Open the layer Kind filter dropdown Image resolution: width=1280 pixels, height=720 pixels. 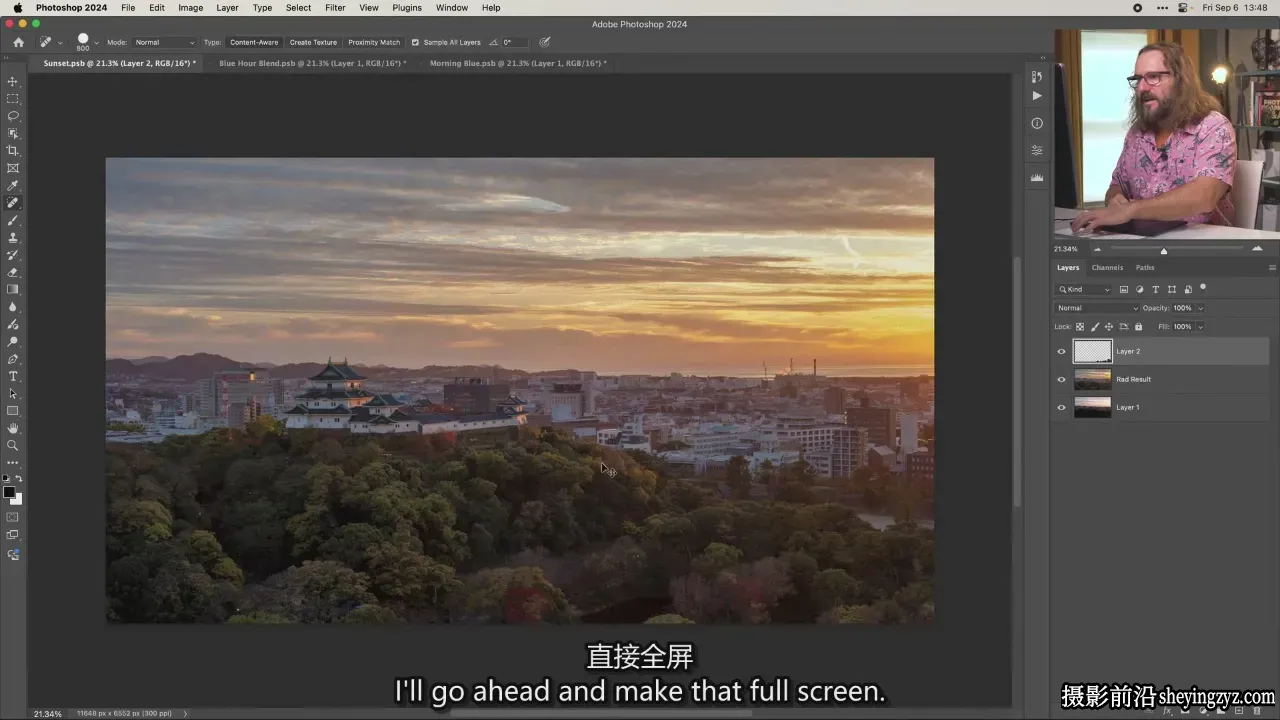[x=1085, y=289]
